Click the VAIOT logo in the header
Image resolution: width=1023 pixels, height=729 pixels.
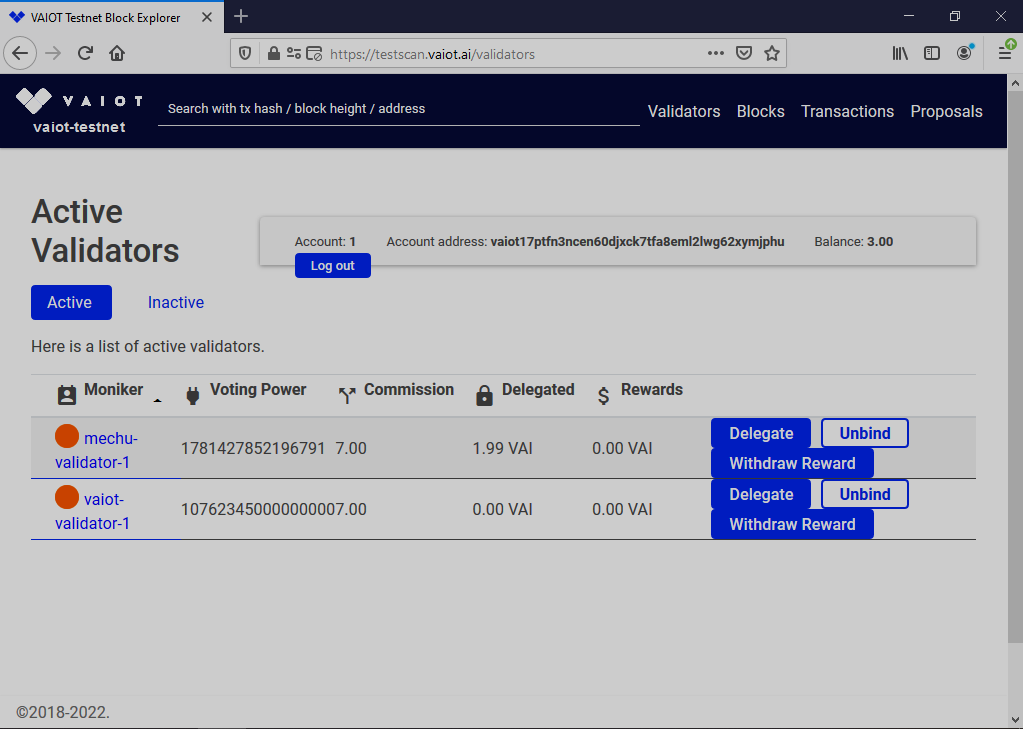pos(79,100)
